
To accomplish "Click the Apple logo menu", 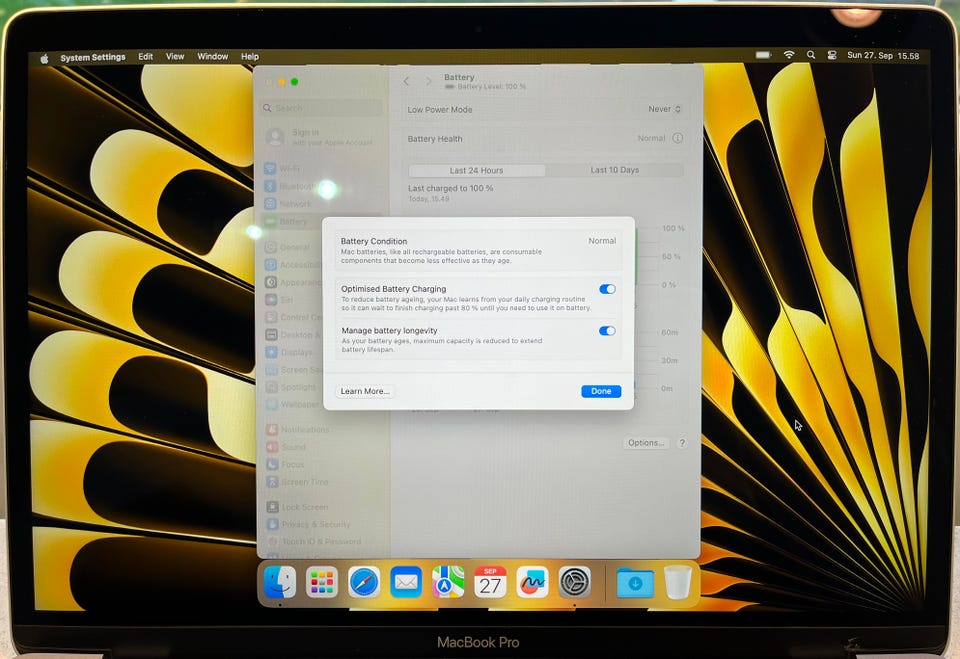I will point(44,58).
